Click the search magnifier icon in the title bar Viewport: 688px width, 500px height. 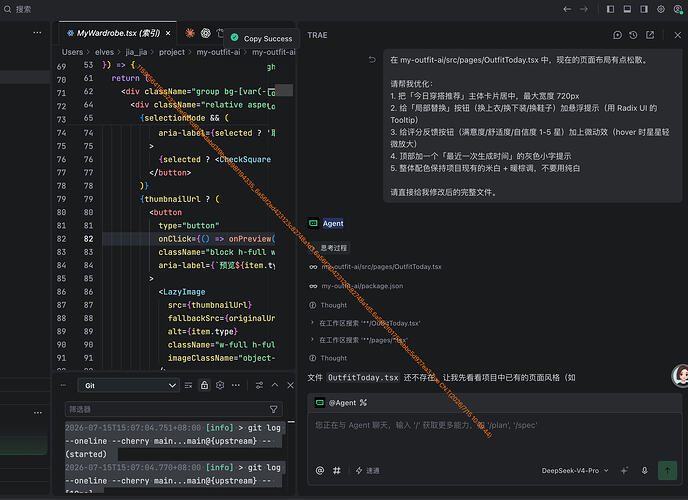click(7, 9)
